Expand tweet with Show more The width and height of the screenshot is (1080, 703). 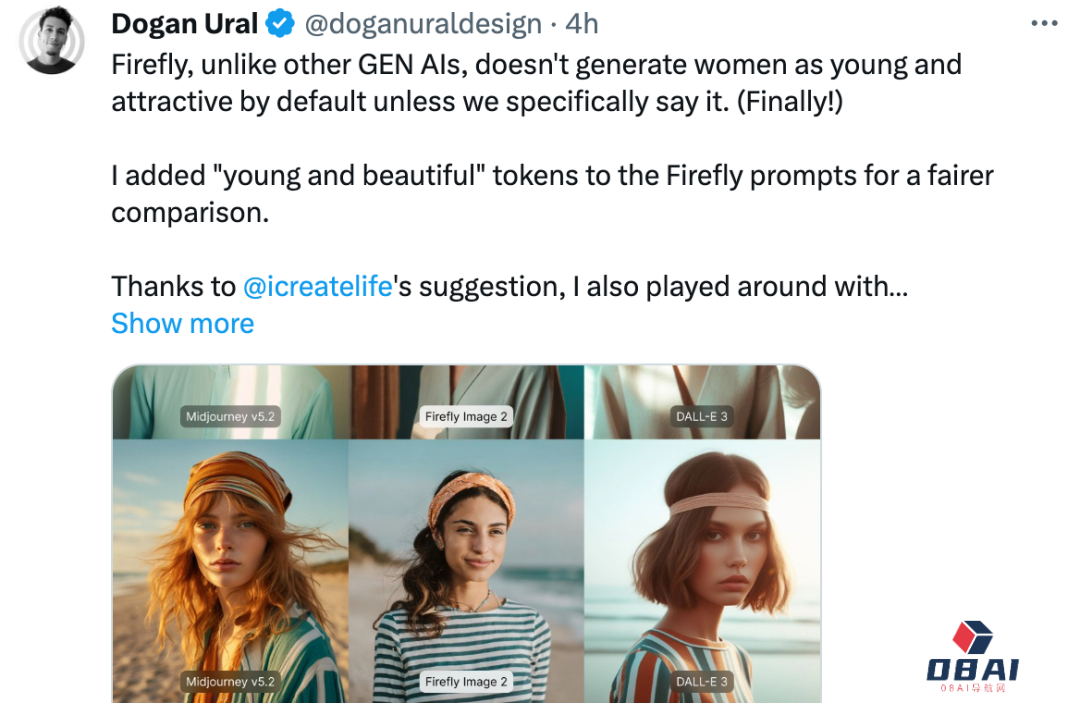[x=183, y=324]
